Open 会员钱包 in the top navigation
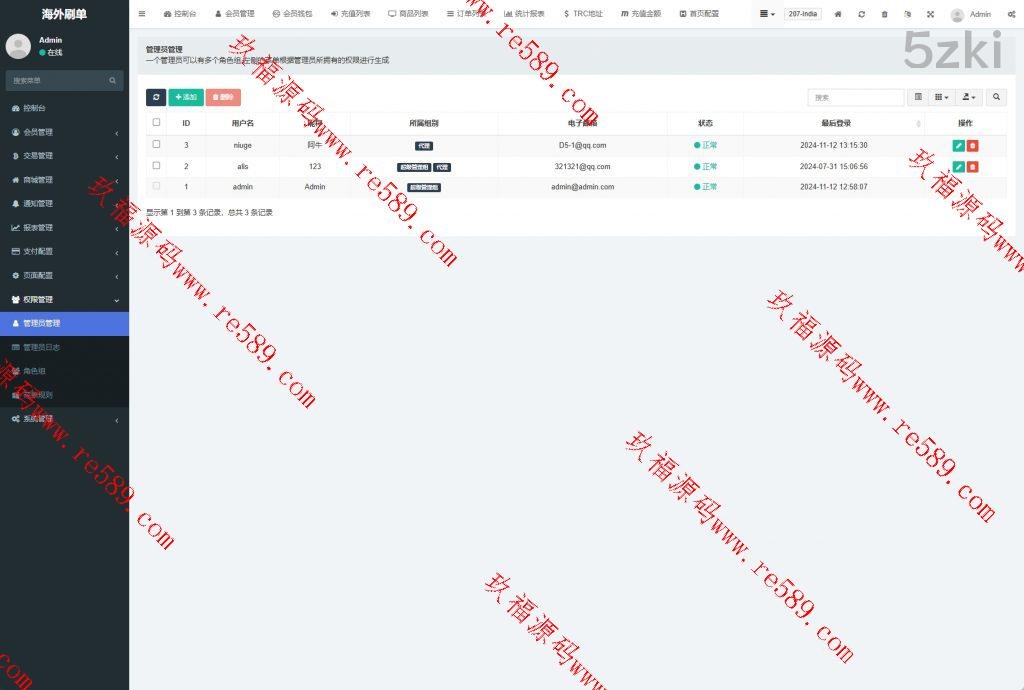1024x690 pixels. point(292,14)
